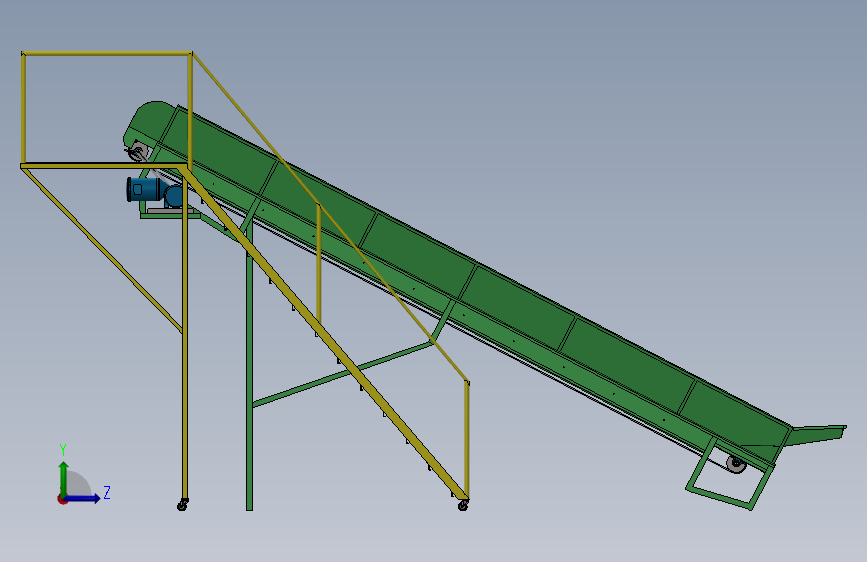867x562 pixels.
Task: Select the yellow diagonal brace under platform
Action: click(x=103, y=251)
